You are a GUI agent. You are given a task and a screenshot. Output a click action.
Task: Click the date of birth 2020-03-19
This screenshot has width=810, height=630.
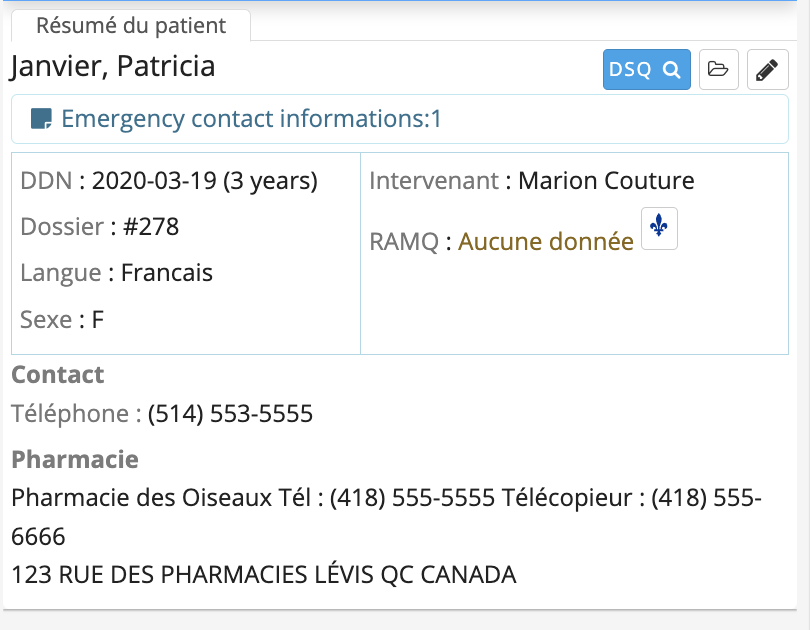(x=154, y=181)
